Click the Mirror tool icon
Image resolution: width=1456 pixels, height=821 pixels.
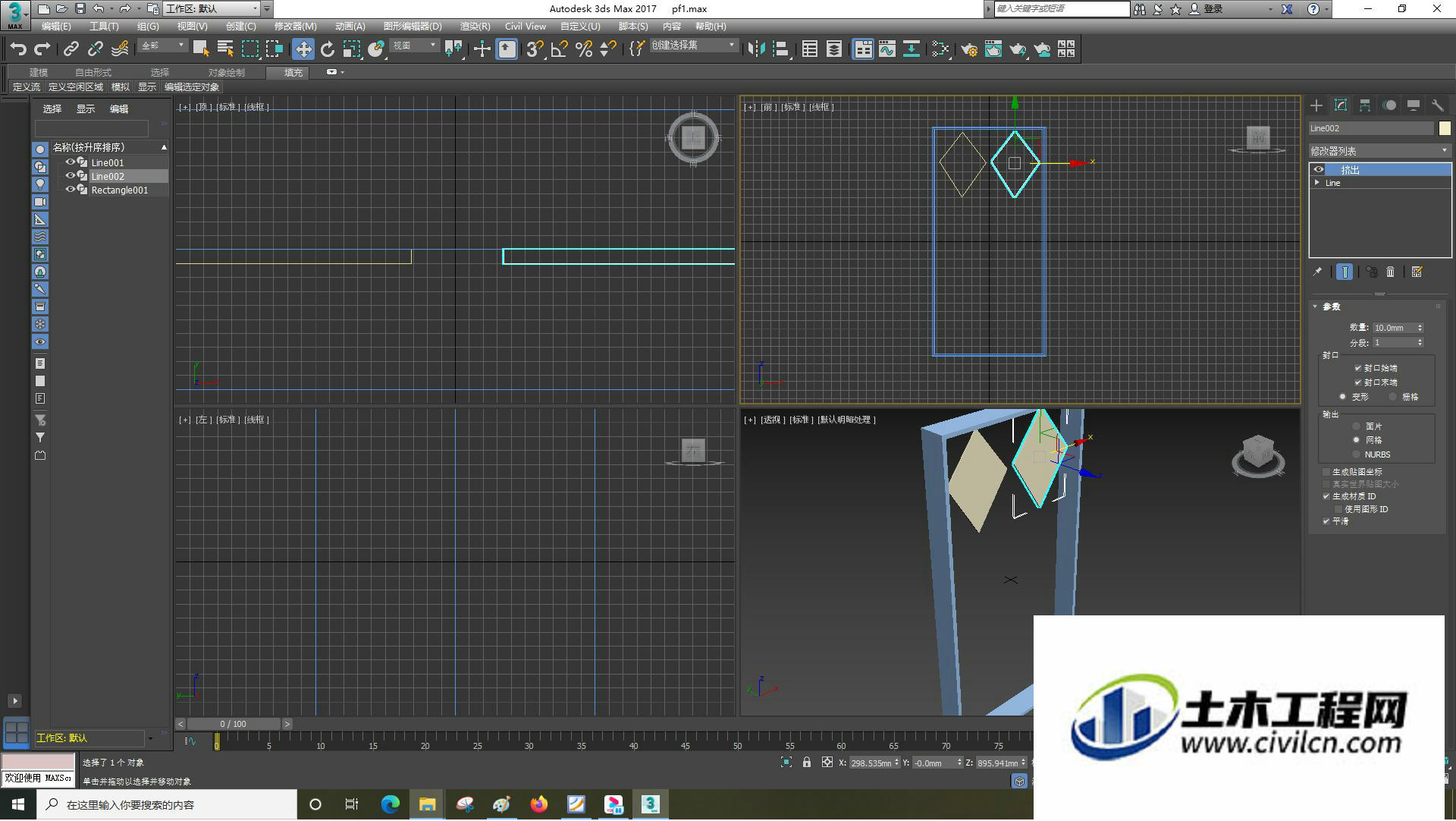[x=756, y=49]
